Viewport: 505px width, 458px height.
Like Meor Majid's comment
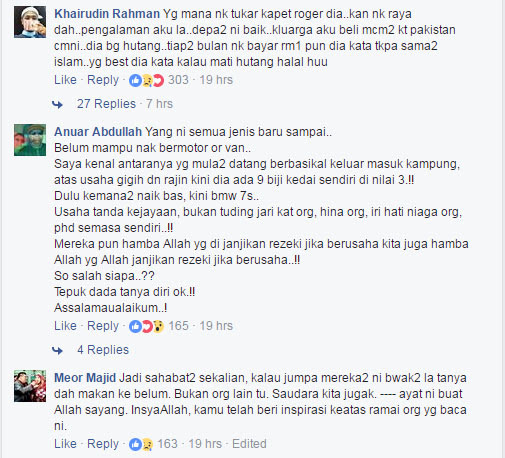point(65,444)
